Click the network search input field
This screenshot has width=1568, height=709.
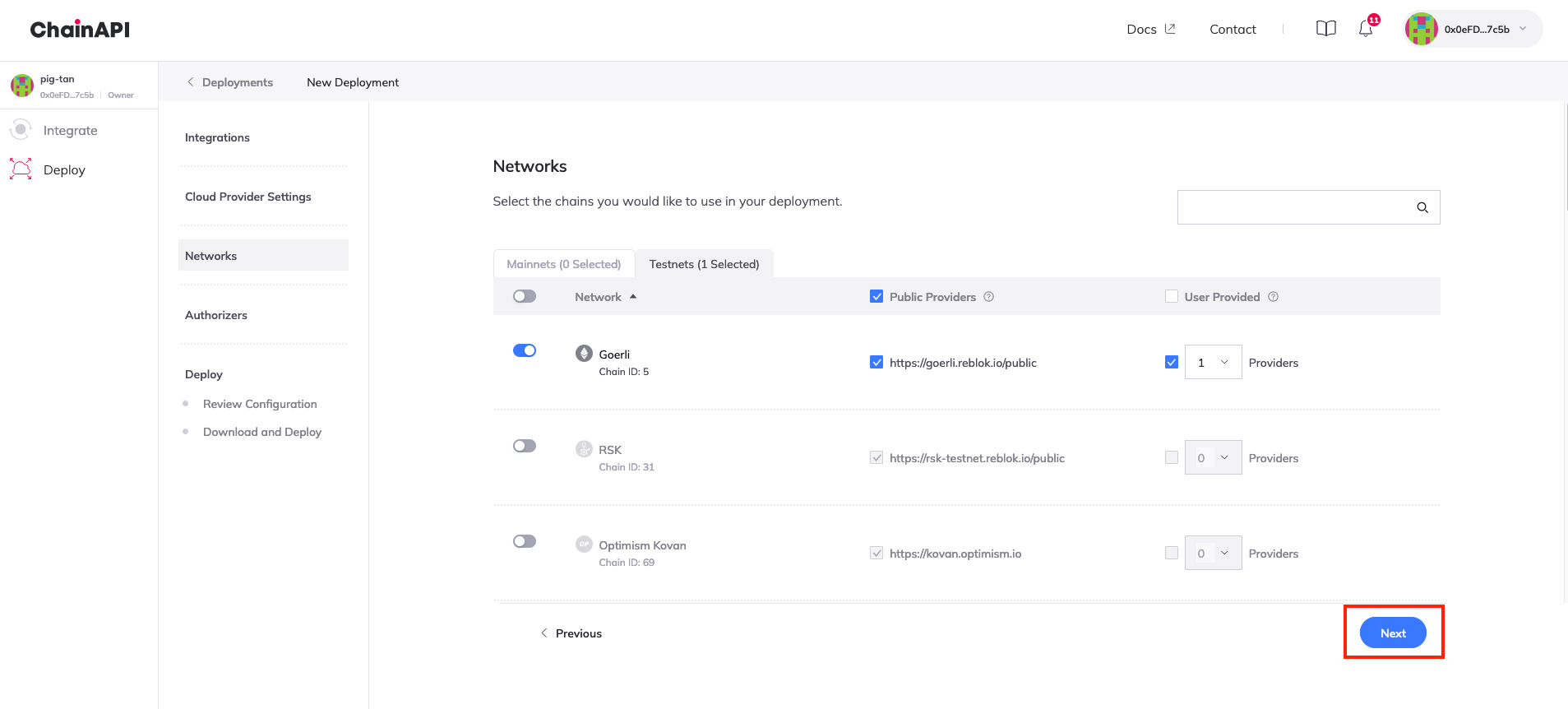tap(1295, 208)
